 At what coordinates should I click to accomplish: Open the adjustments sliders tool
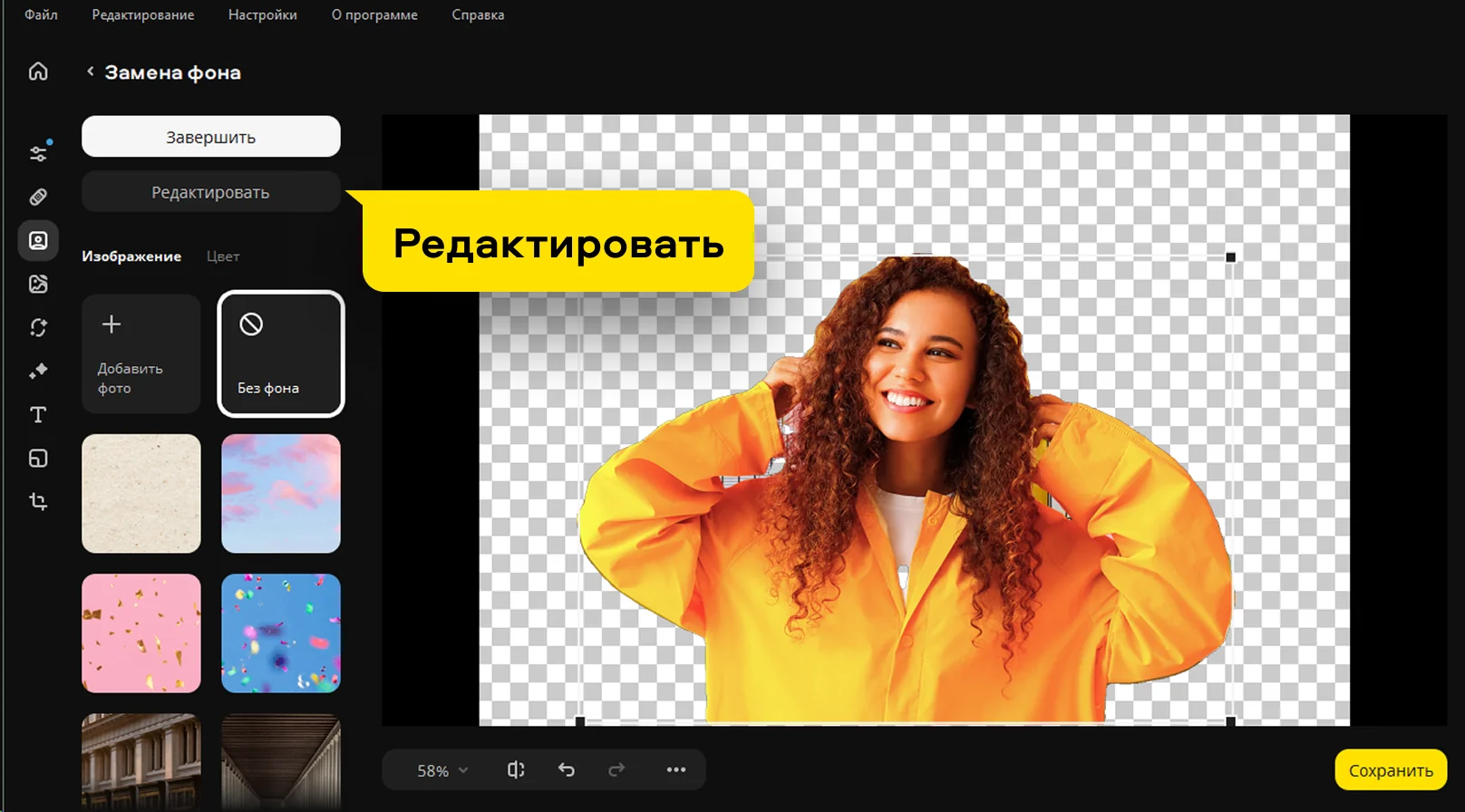click(x=38, y=153)
